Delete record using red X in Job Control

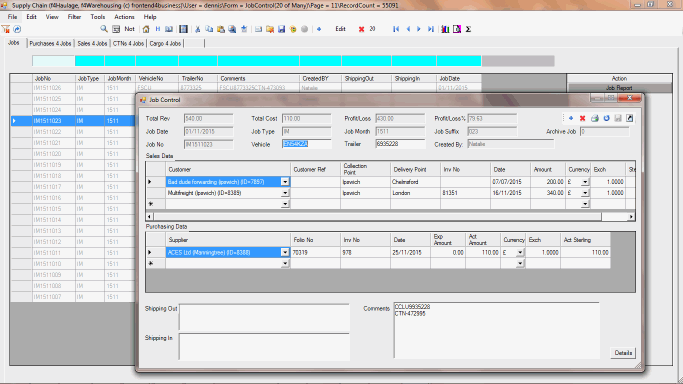582,118
